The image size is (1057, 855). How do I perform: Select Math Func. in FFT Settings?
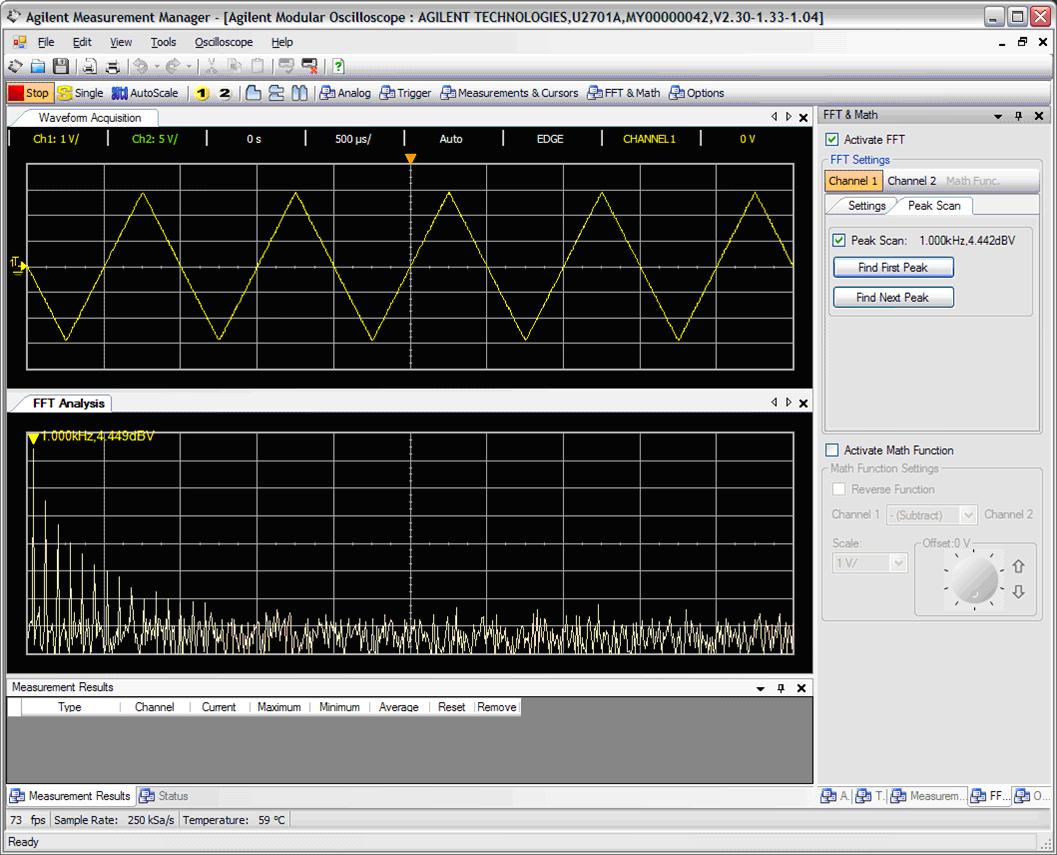(x=972, y=181)
